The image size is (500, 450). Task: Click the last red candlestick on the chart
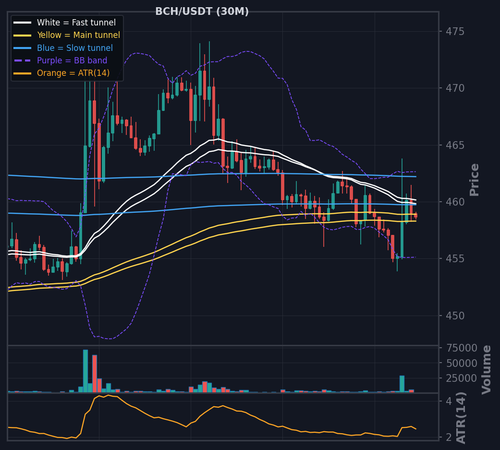click(415, 216)
